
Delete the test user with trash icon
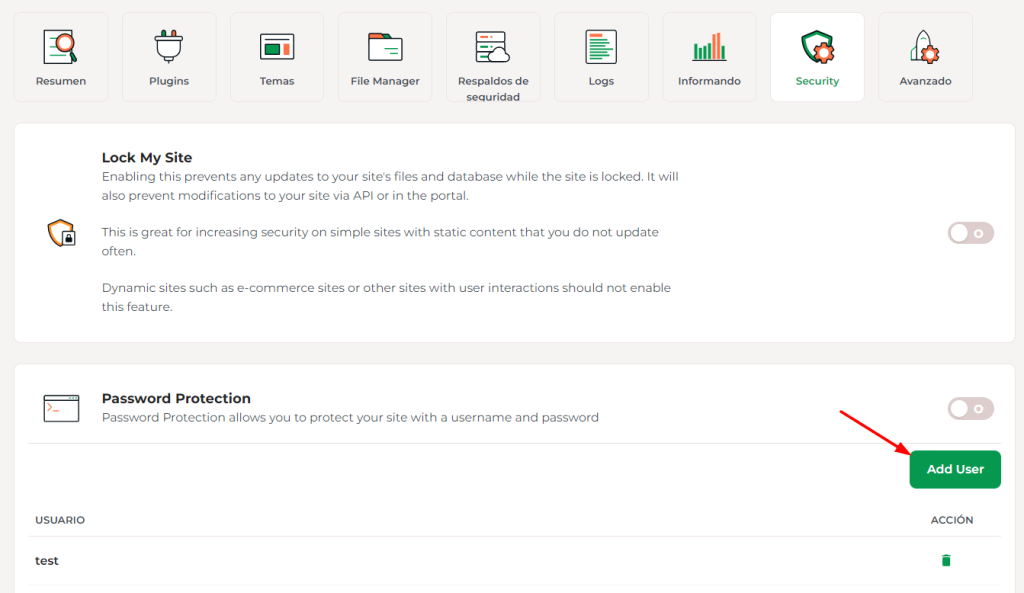946,560
